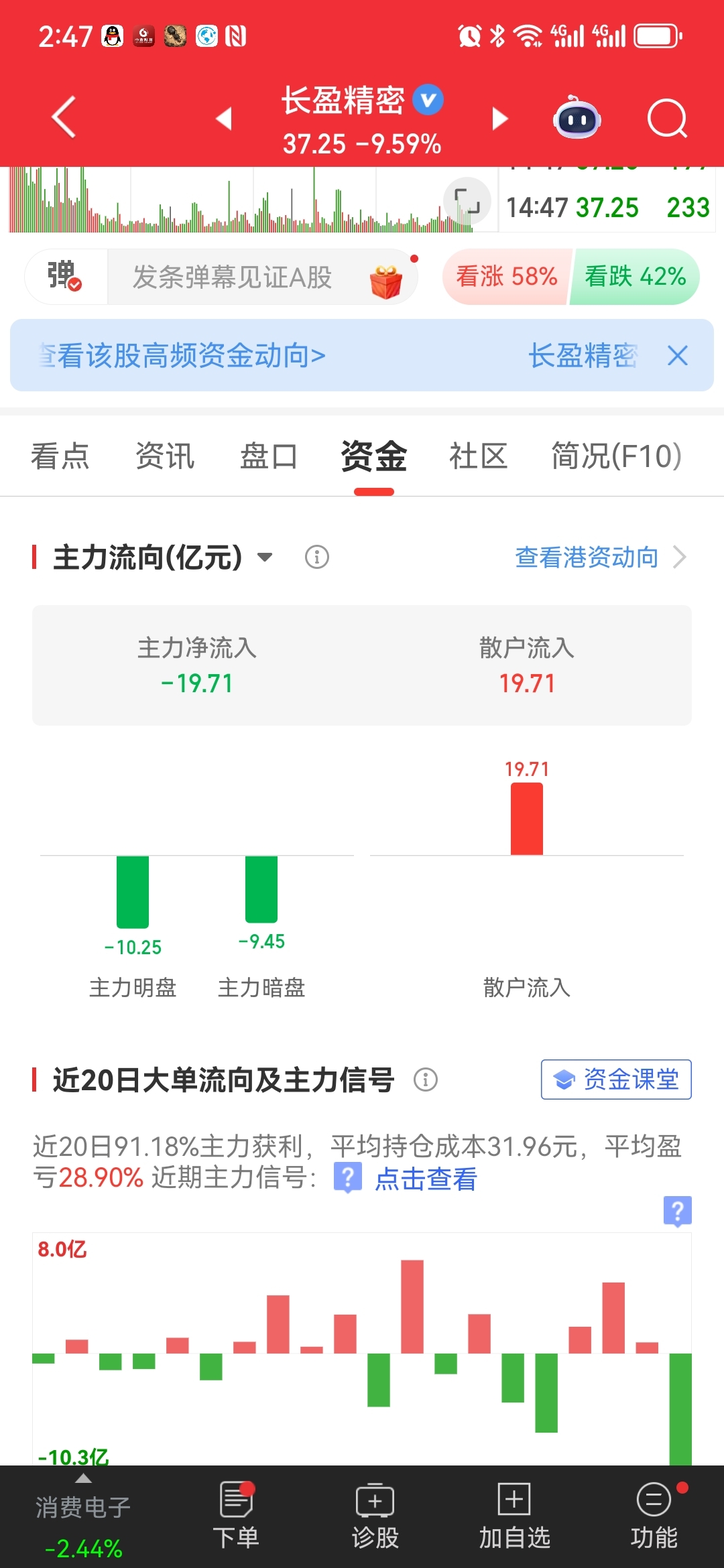Image resolution: width=724 pixels, height=1568 pixels.
Task: Expand the mini chart to fullscreen
Action: coord(467,201)
